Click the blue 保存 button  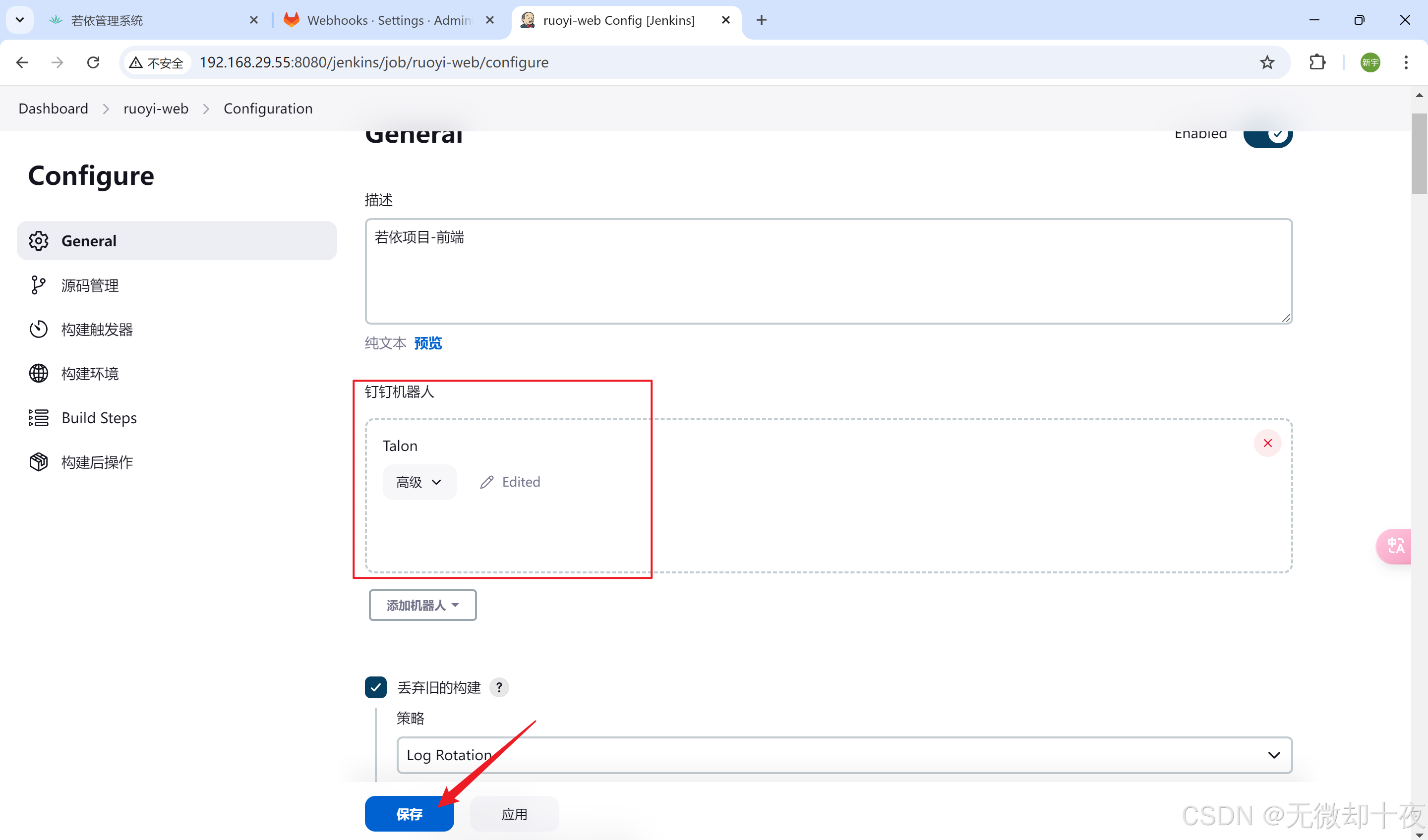(409, 814)
